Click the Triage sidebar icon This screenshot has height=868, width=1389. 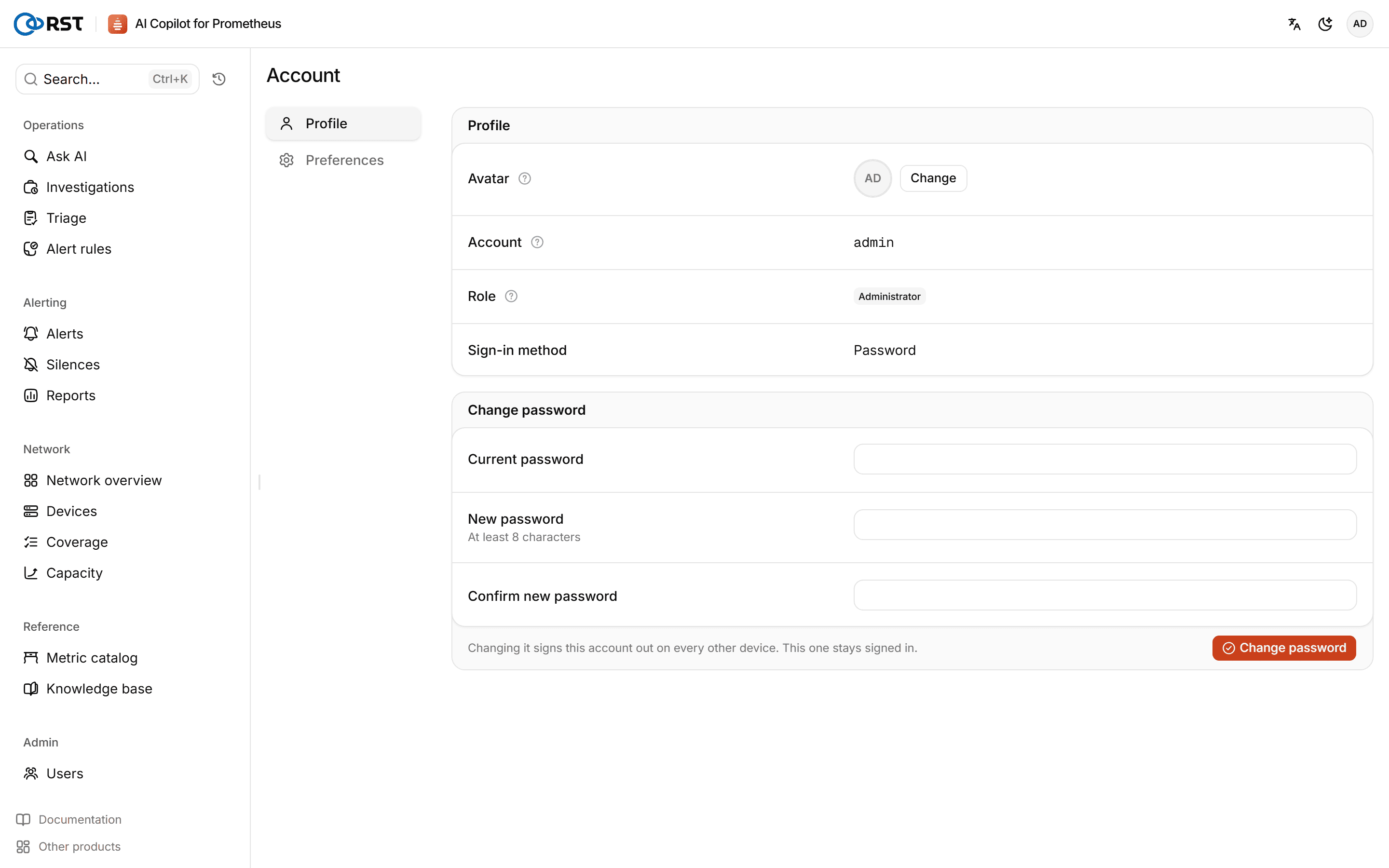(x=31, y=218)
